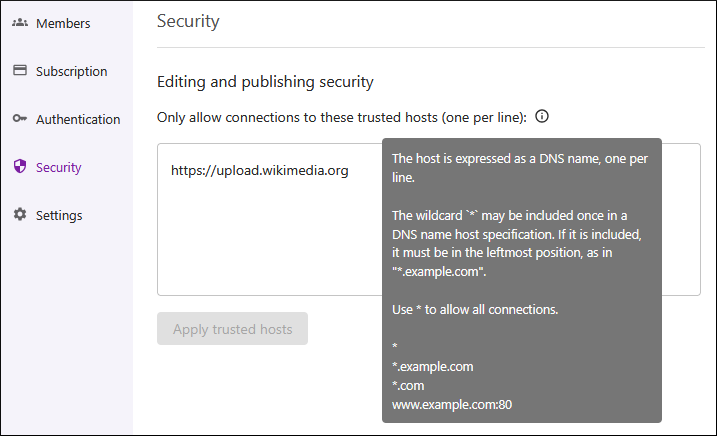Viewport: 717px width, 436px height.
Task: Switch to the Authentication label in sidebar
Action: (78, 119)
